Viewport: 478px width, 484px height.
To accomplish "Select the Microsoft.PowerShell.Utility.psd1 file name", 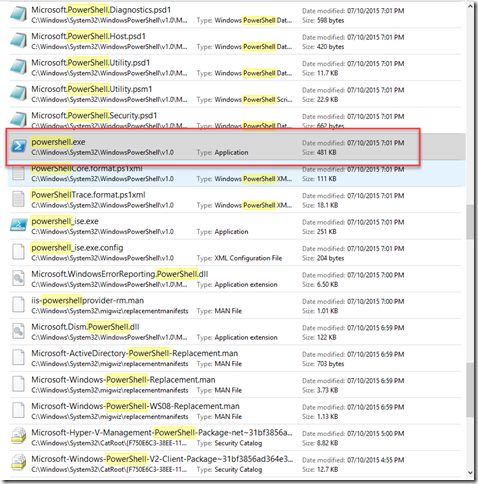I will pos(91,63).
